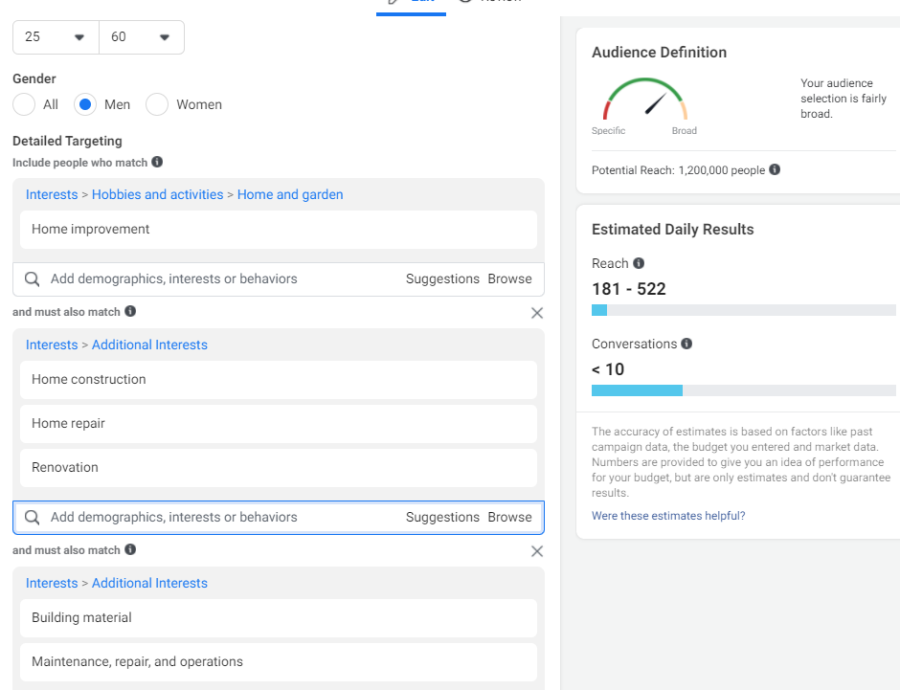Click the Home and garden breadcrumb link

(x=290, y=195)
